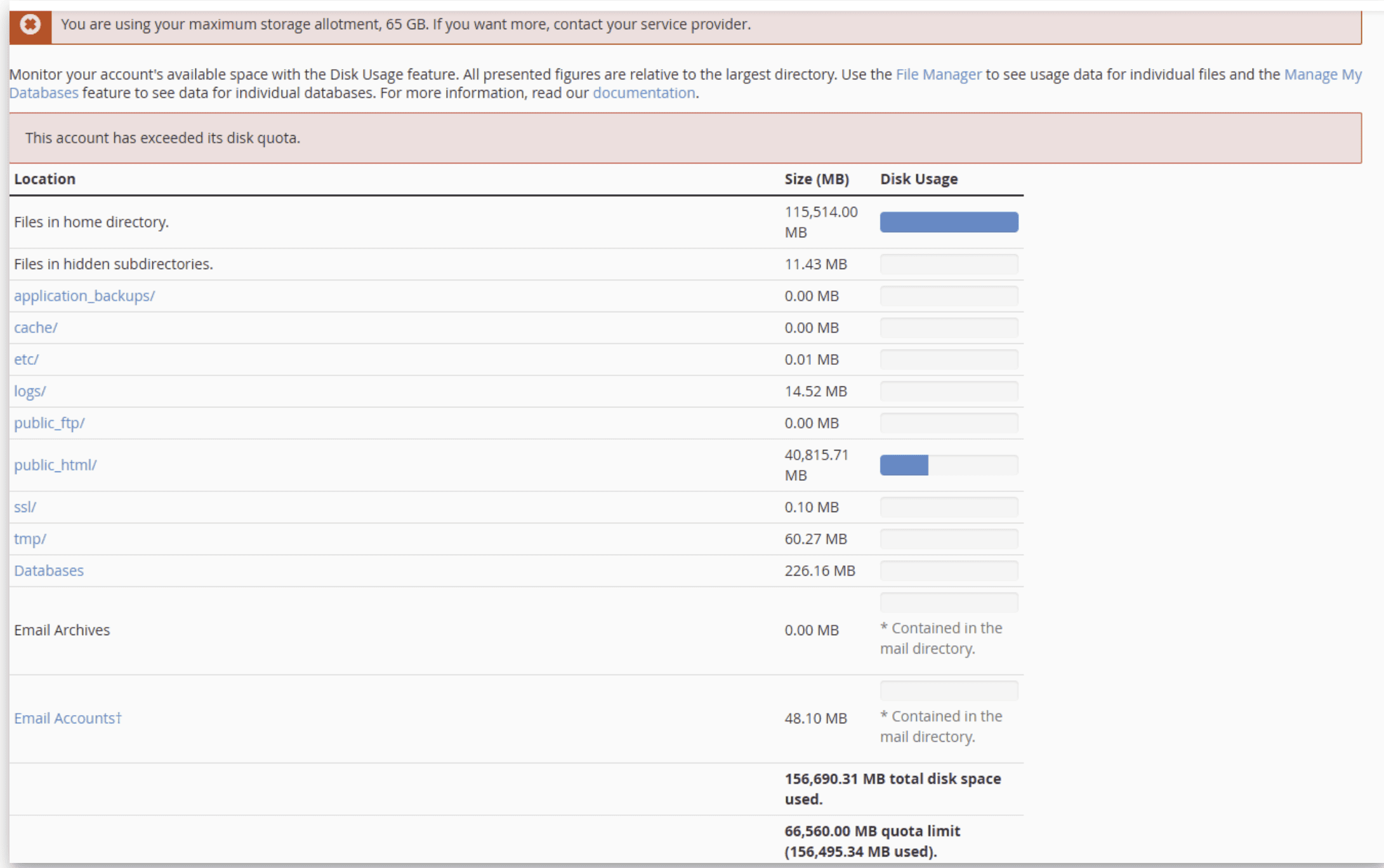1384x868 pixels.
Task: Open the cache/ directory link
Action: coord(36,327)
